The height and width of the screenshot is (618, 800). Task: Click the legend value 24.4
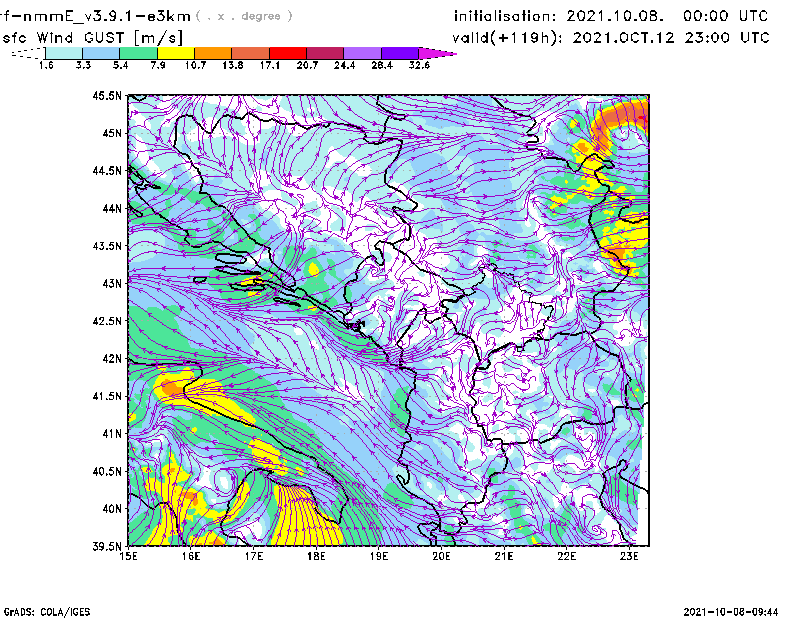pos(344,65)
